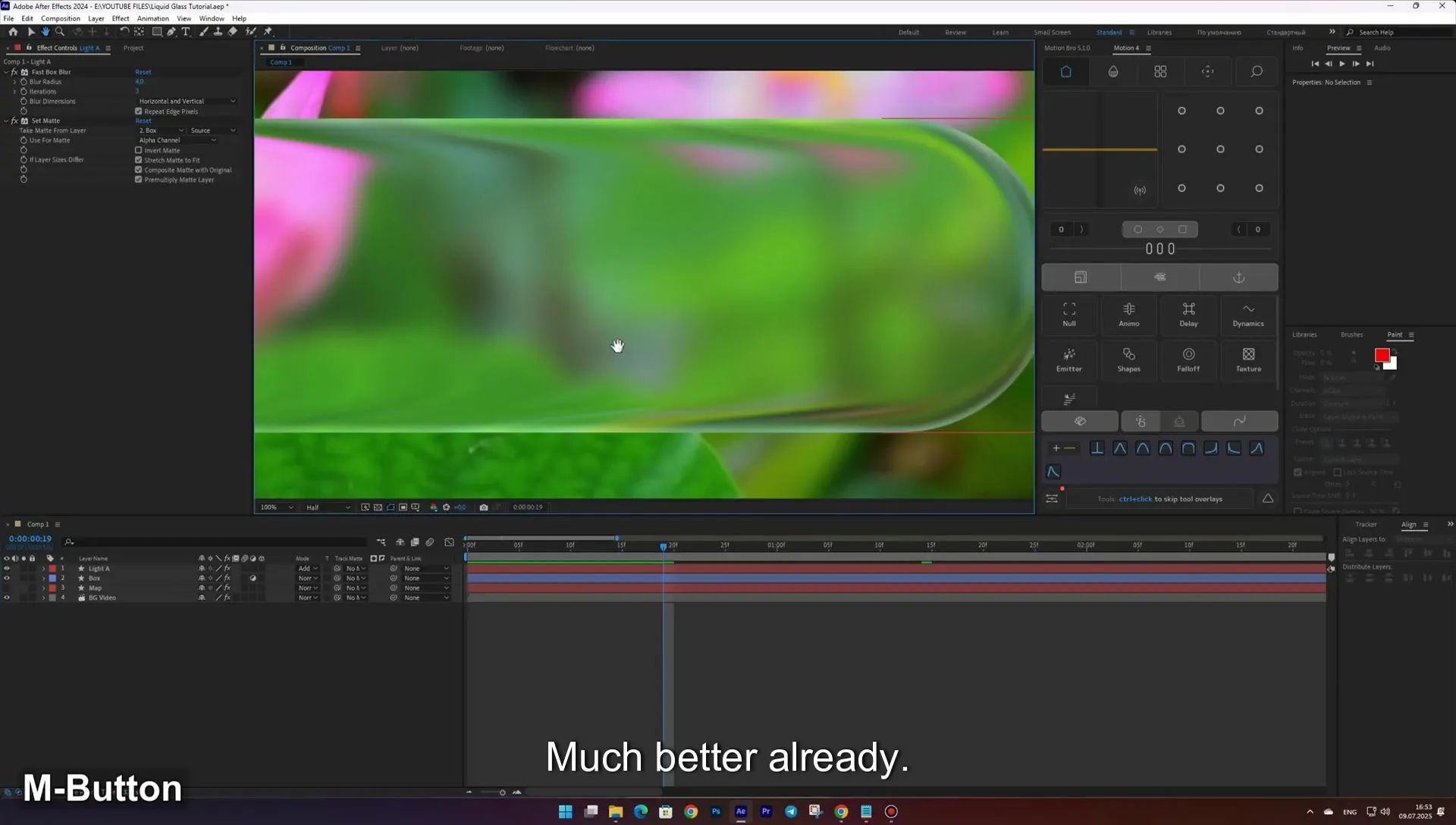Reset the Set Matte effect
This screenshot has width=1456, height=825.
point(143,121)
